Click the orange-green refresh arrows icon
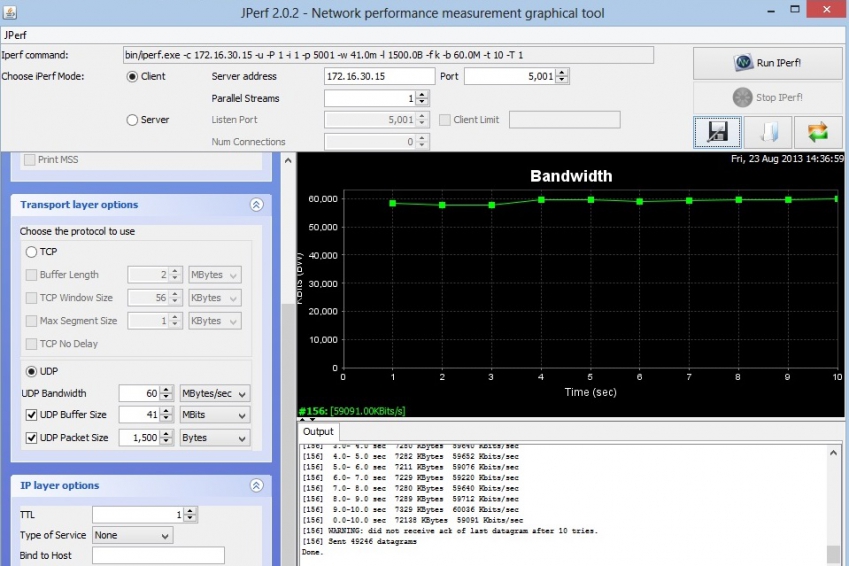The height and width of the screenshot is (566, 849). point(818,132)
